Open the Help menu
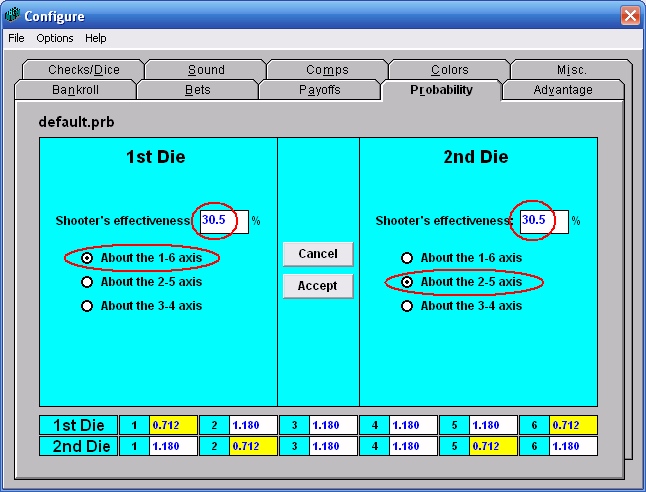This screenshot has height=492, width=646. (x=95, y=38)
